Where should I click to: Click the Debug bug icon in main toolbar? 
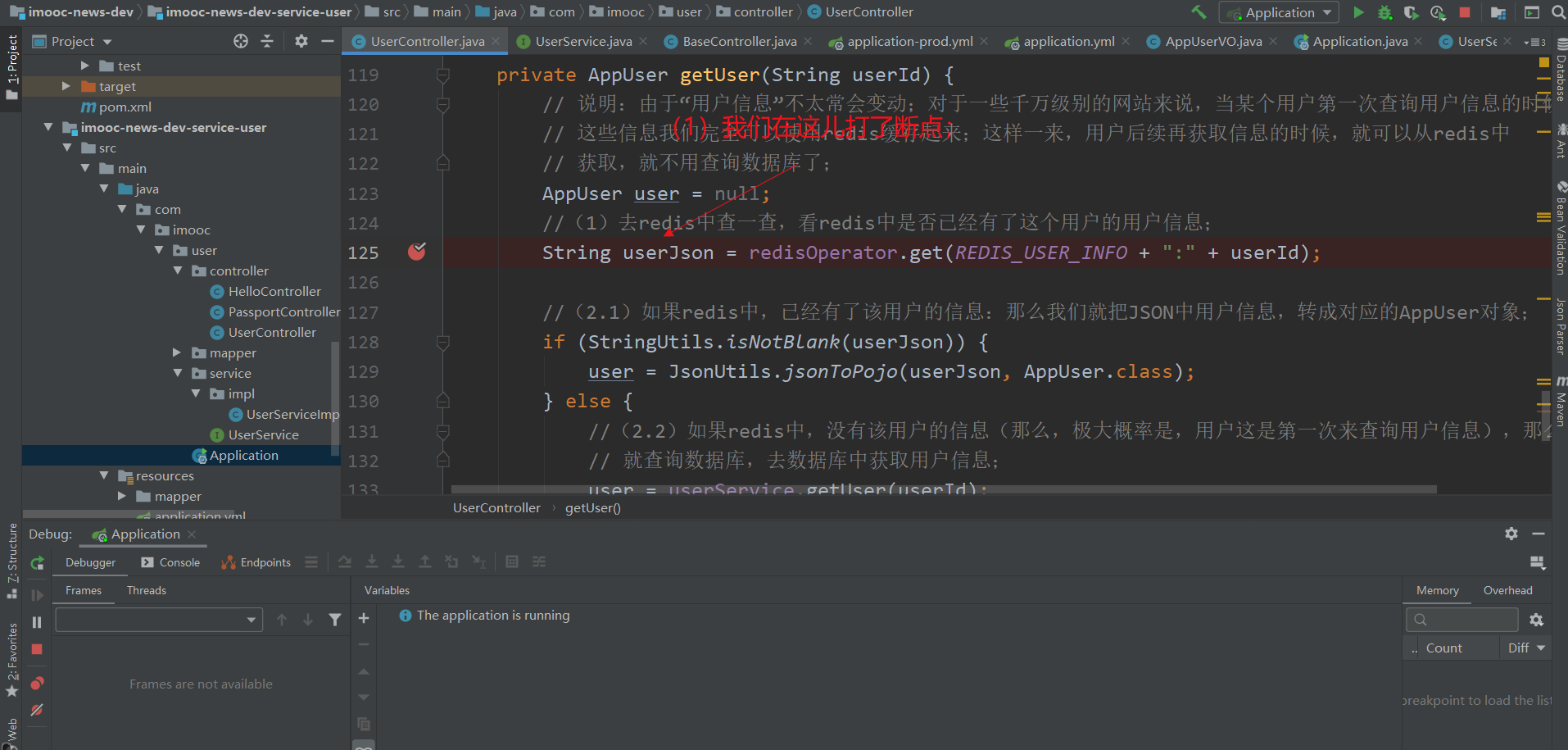pyautogui.click(x=1384, y=12)
